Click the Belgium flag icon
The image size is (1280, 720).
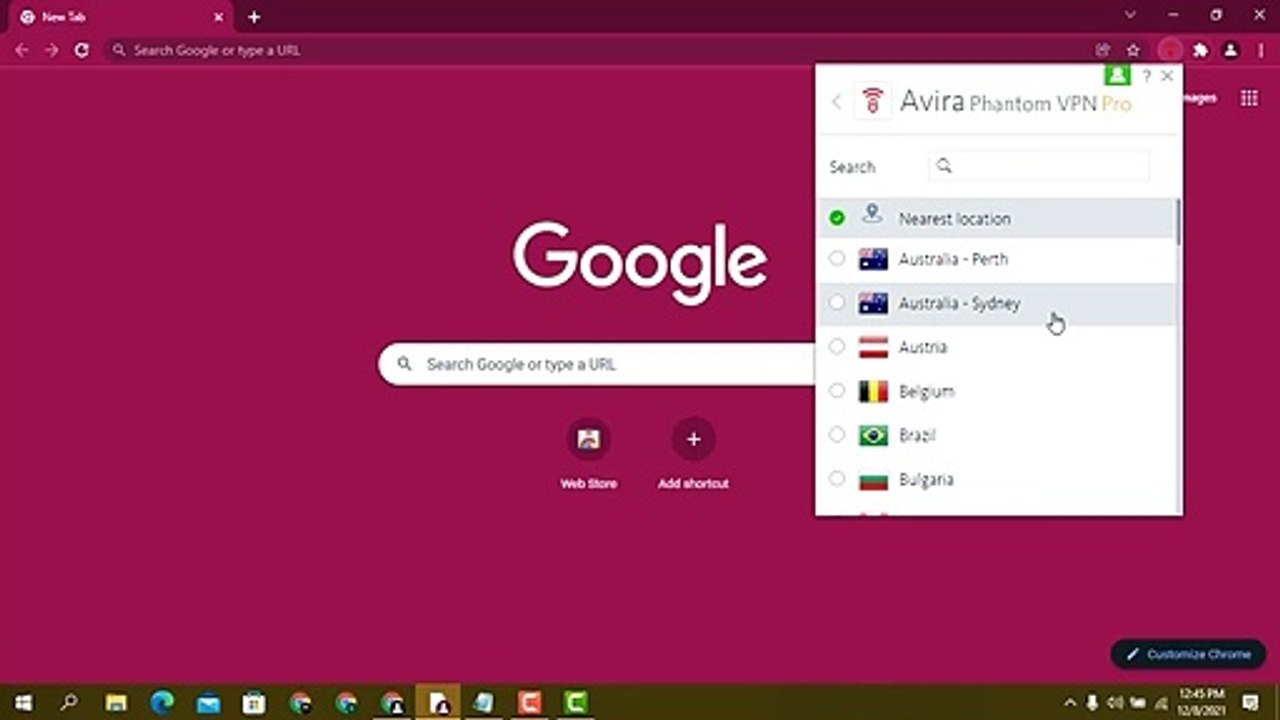(873, 391)
